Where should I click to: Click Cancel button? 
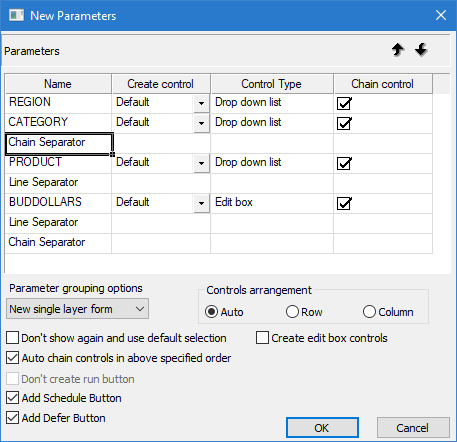click(x=413, y=428)
